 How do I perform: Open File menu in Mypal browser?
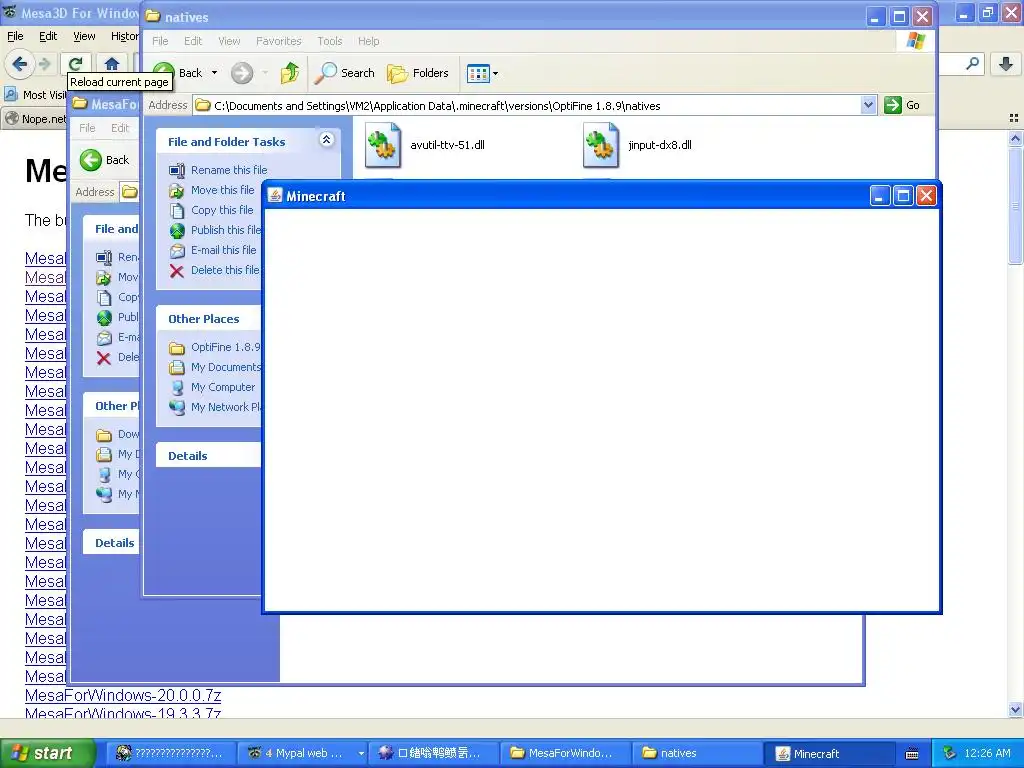[x=15, y=37]
